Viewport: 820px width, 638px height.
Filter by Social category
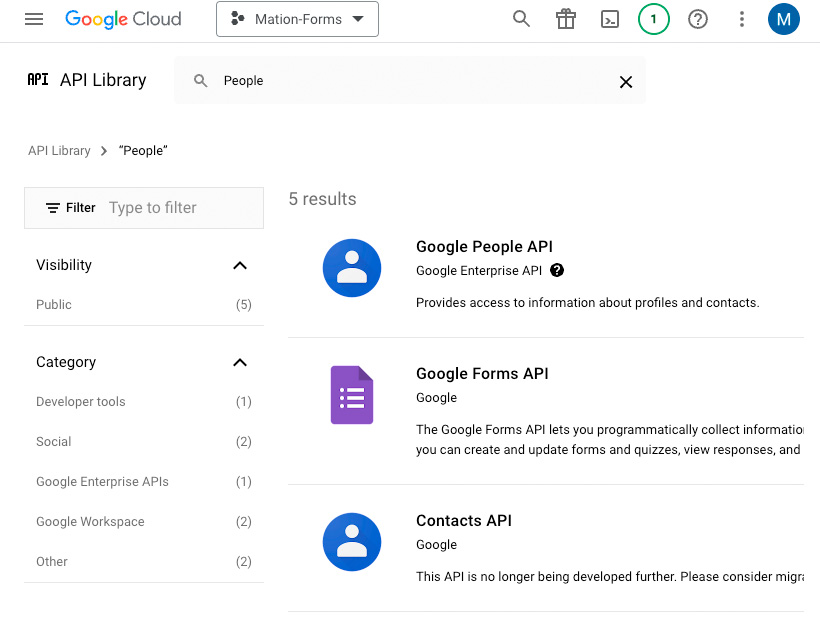(x=144, y=442)
